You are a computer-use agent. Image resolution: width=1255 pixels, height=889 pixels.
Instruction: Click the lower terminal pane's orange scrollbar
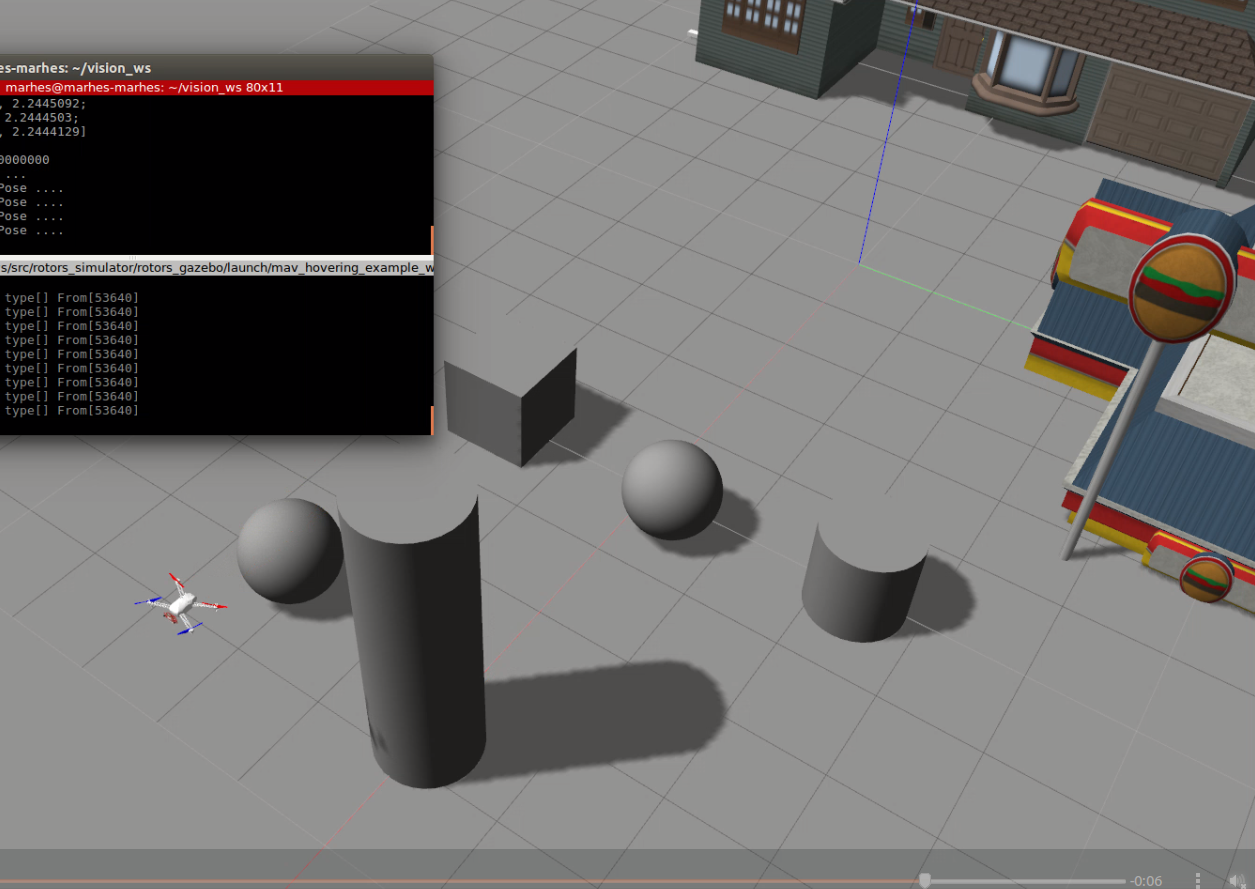432,420
